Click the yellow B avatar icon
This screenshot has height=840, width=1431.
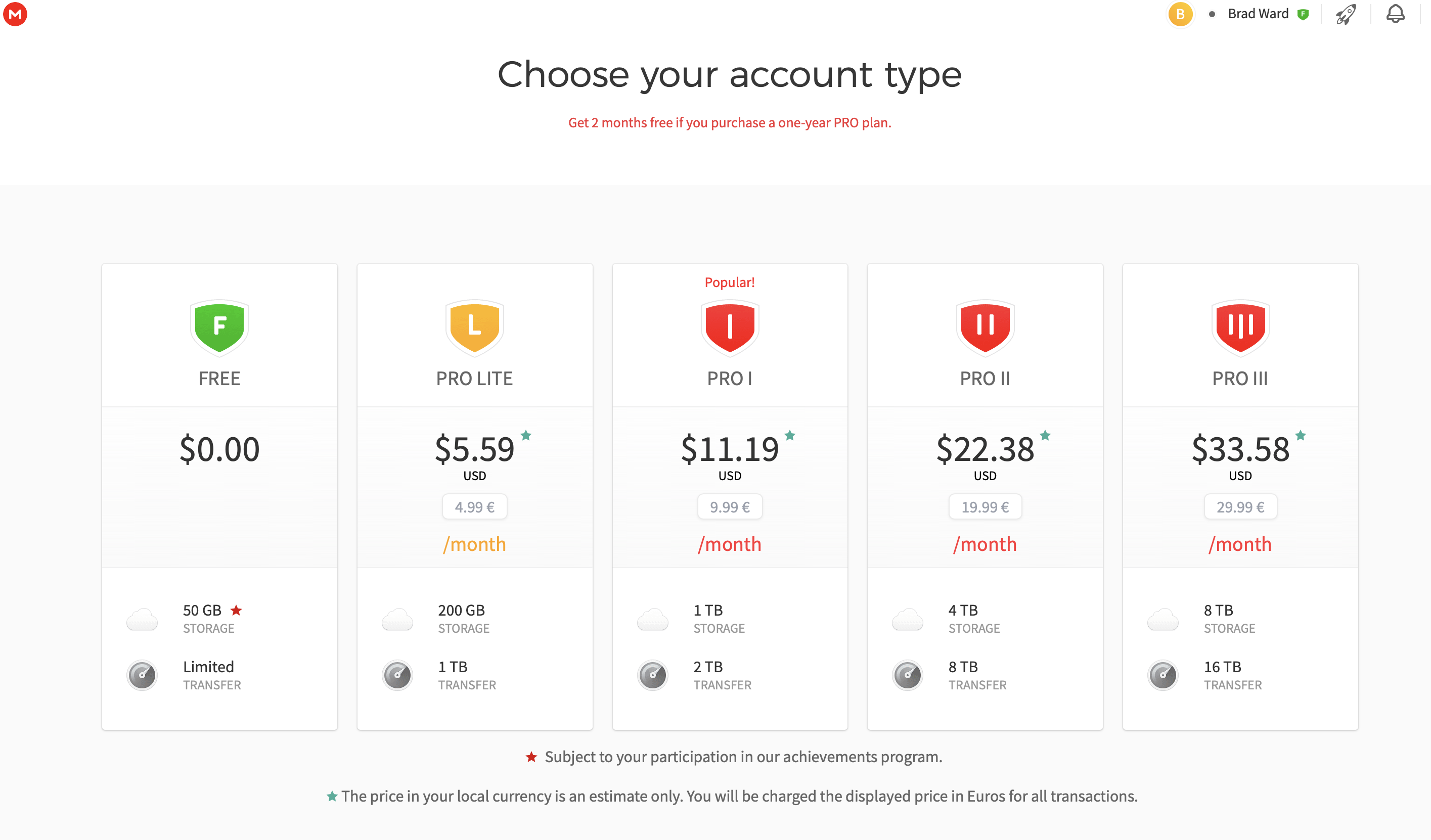pos(1180,14)
